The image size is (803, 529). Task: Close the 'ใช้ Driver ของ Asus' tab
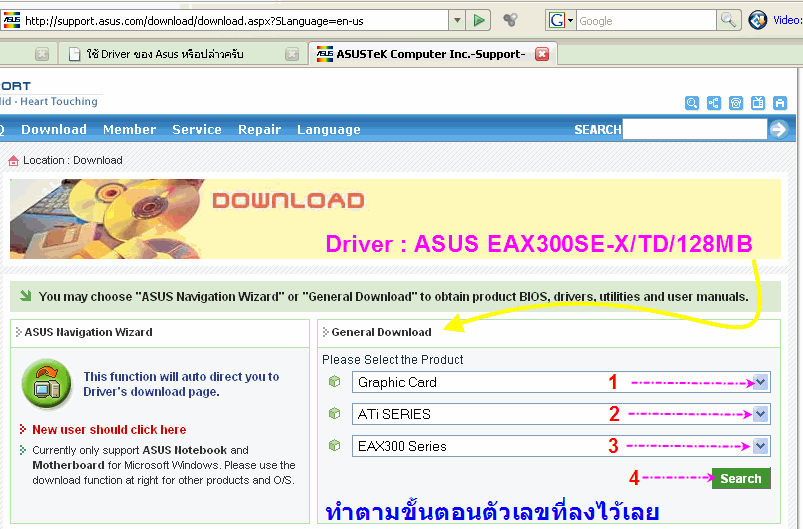pos(292,54)
